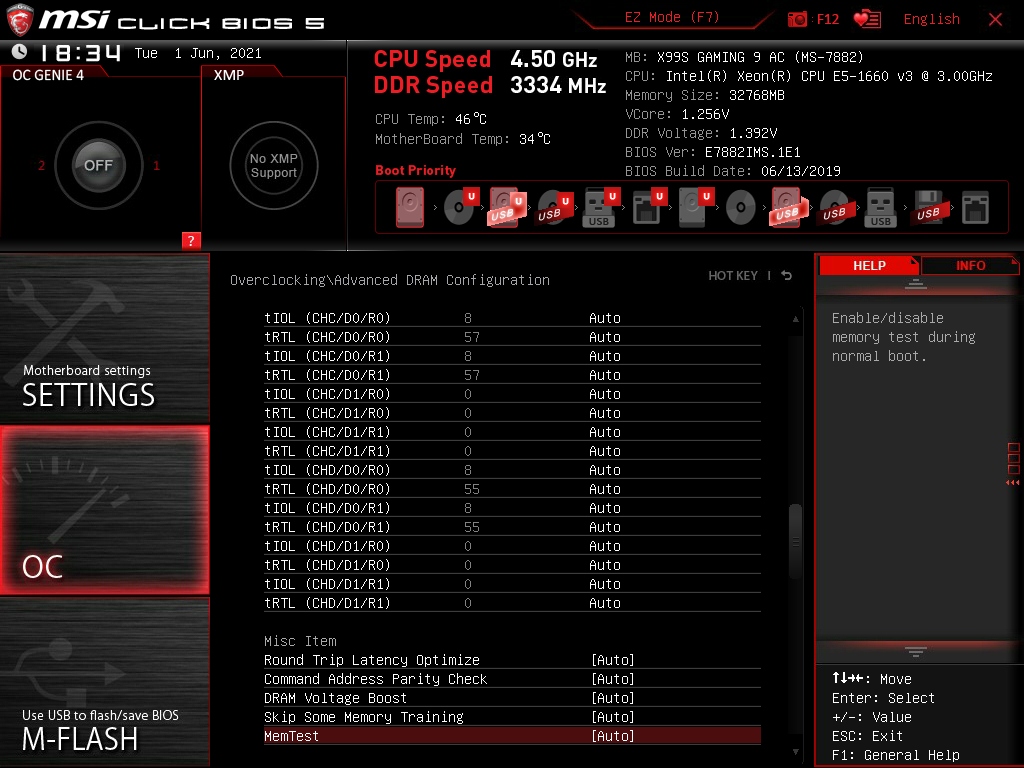Click the date Tue 1 Jun, 2021
Viewport: 1024px width, 768px height.
(198, 53)
